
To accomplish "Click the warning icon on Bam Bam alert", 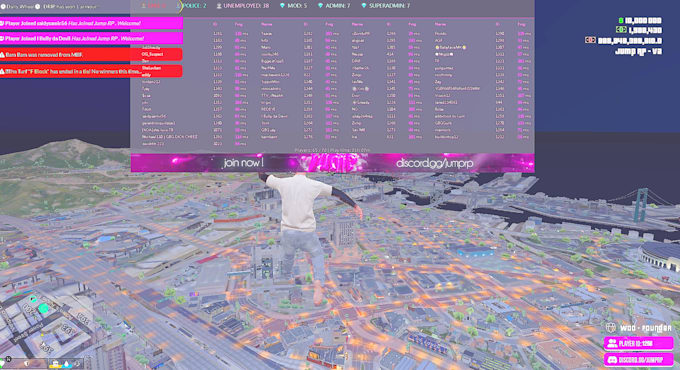I will tap(3, 55).
